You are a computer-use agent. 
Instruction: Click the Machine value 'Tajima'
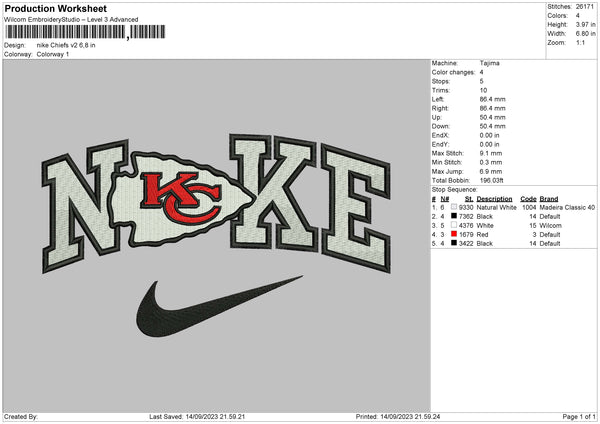click(x=489, y=63)
